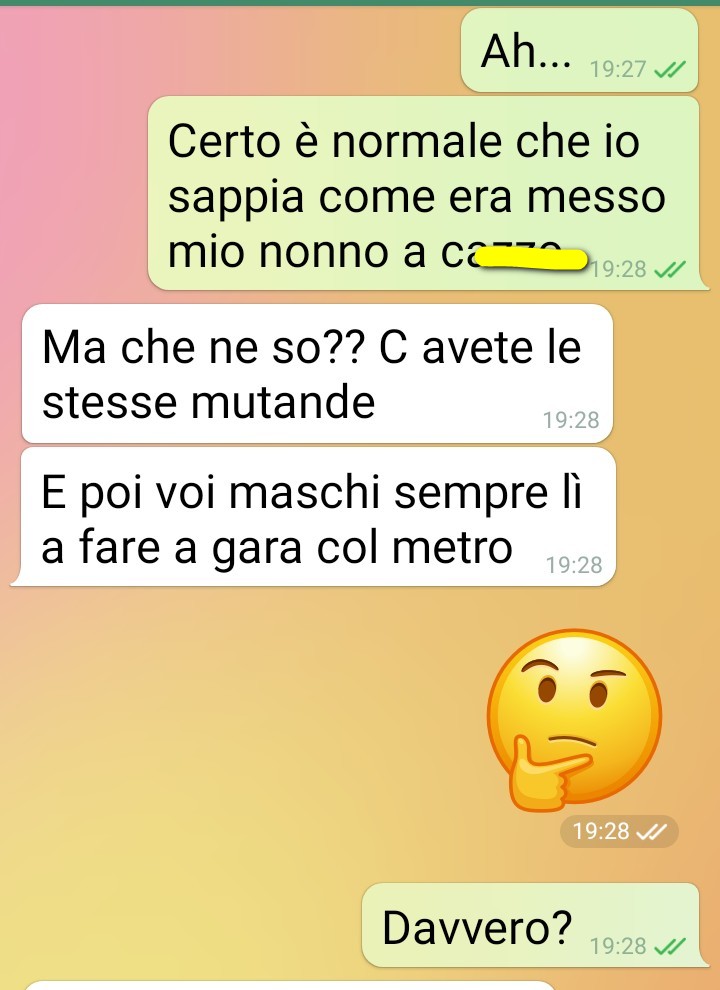Viewport: 720px width, 990px height.
Task: Tap the 19:28 timestamp beside 'col metro'
Action: coord(573,564)
